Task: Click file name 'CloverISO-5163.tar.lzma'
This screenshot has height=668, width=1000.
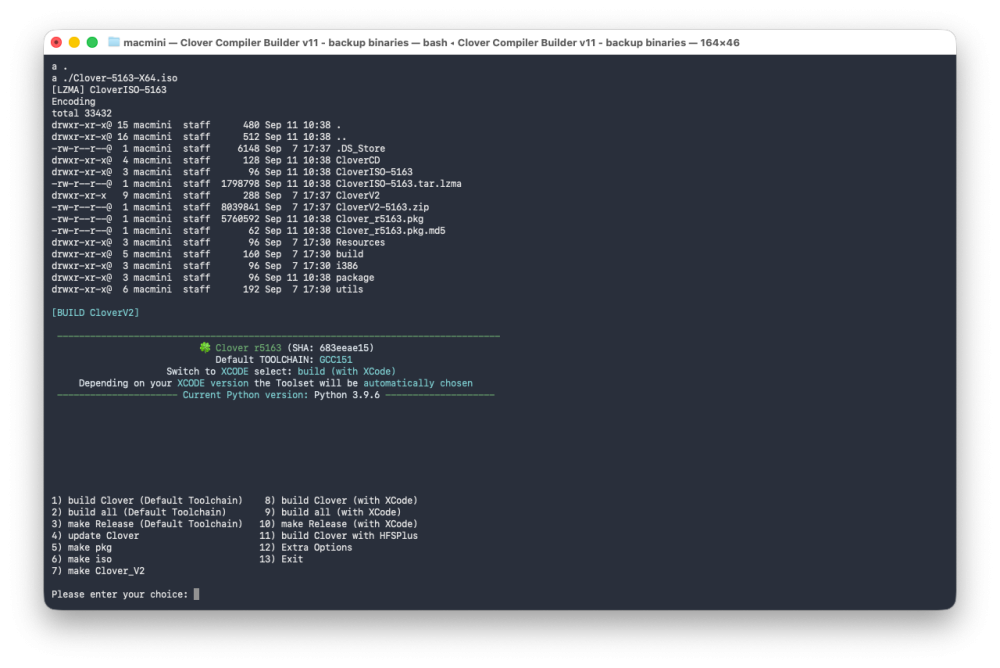Action: click(399, 184)
